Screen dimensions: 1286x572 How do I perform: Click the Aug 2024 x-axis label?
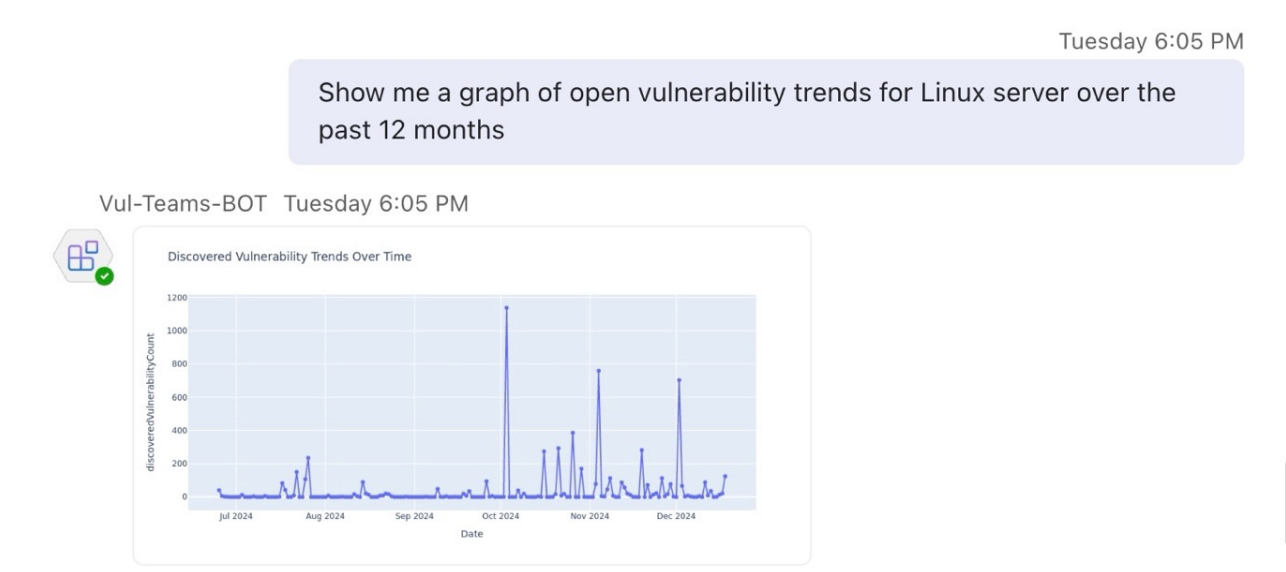[x=325, y=517]
